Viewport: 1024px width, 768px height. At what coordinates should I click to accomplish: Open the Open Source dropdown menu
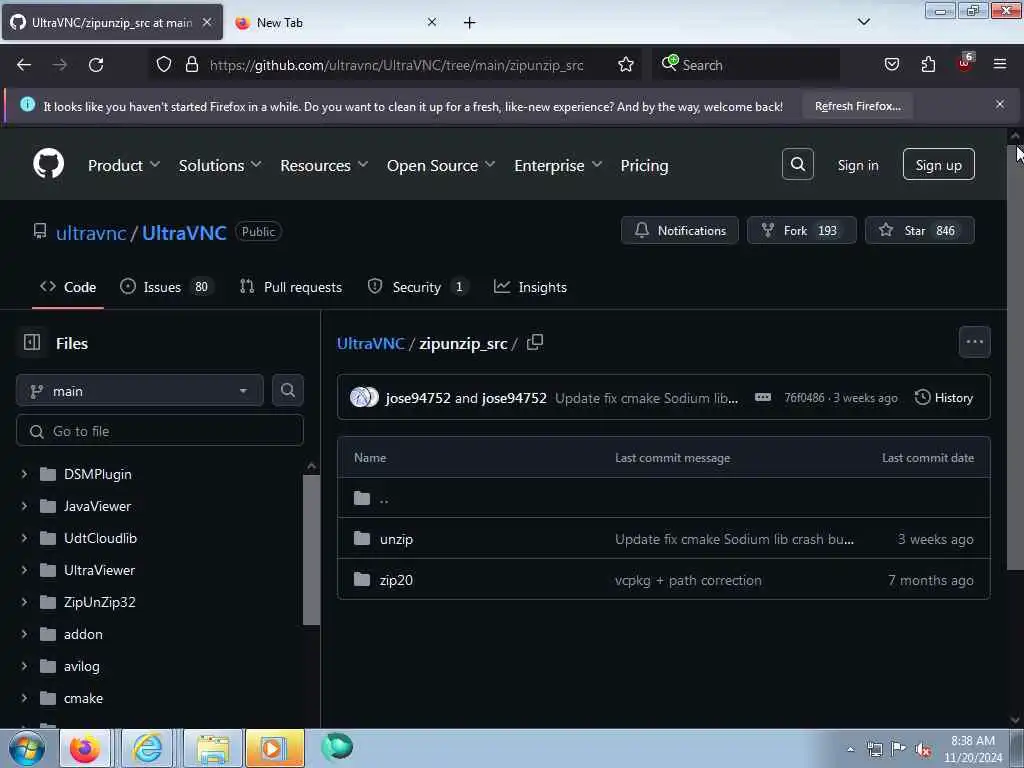click(441, 165)
